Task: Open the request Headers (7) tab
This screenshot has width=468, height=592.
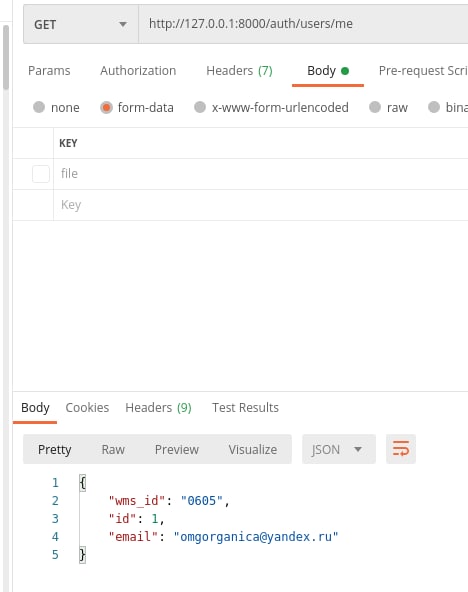Action: click(239, 71)
